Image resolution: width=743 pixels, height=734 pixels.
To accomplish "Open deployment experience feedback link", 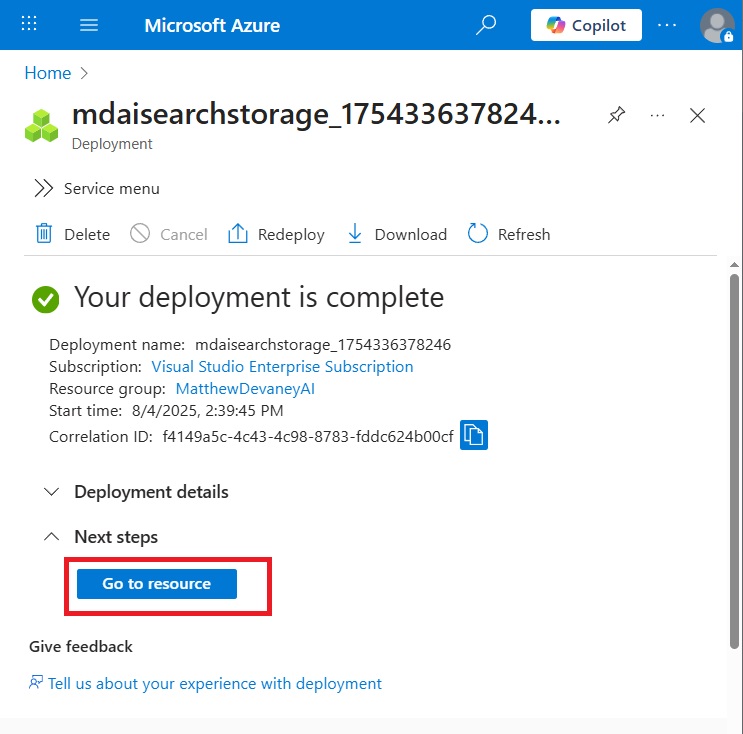I will (x=215, y=684).
